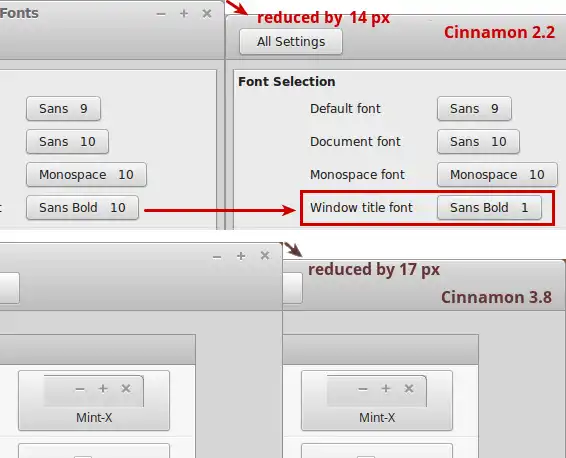Select Mint-X theme thumbnail under Cinnamon 3.8

(377, 400)
